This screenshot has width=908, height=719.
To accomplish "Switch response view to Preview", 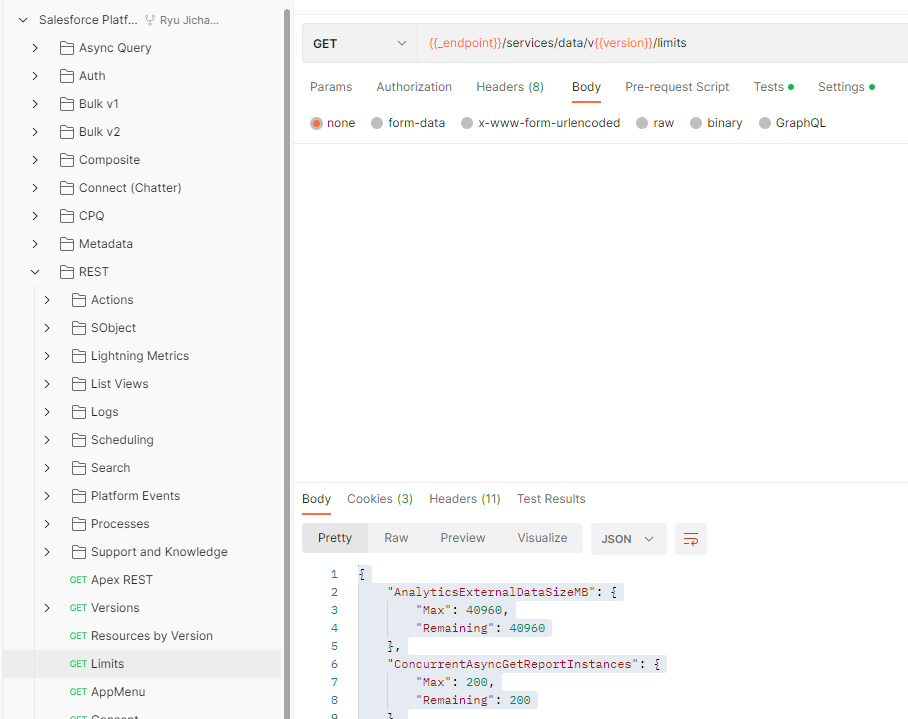I will tap(463, 538).
